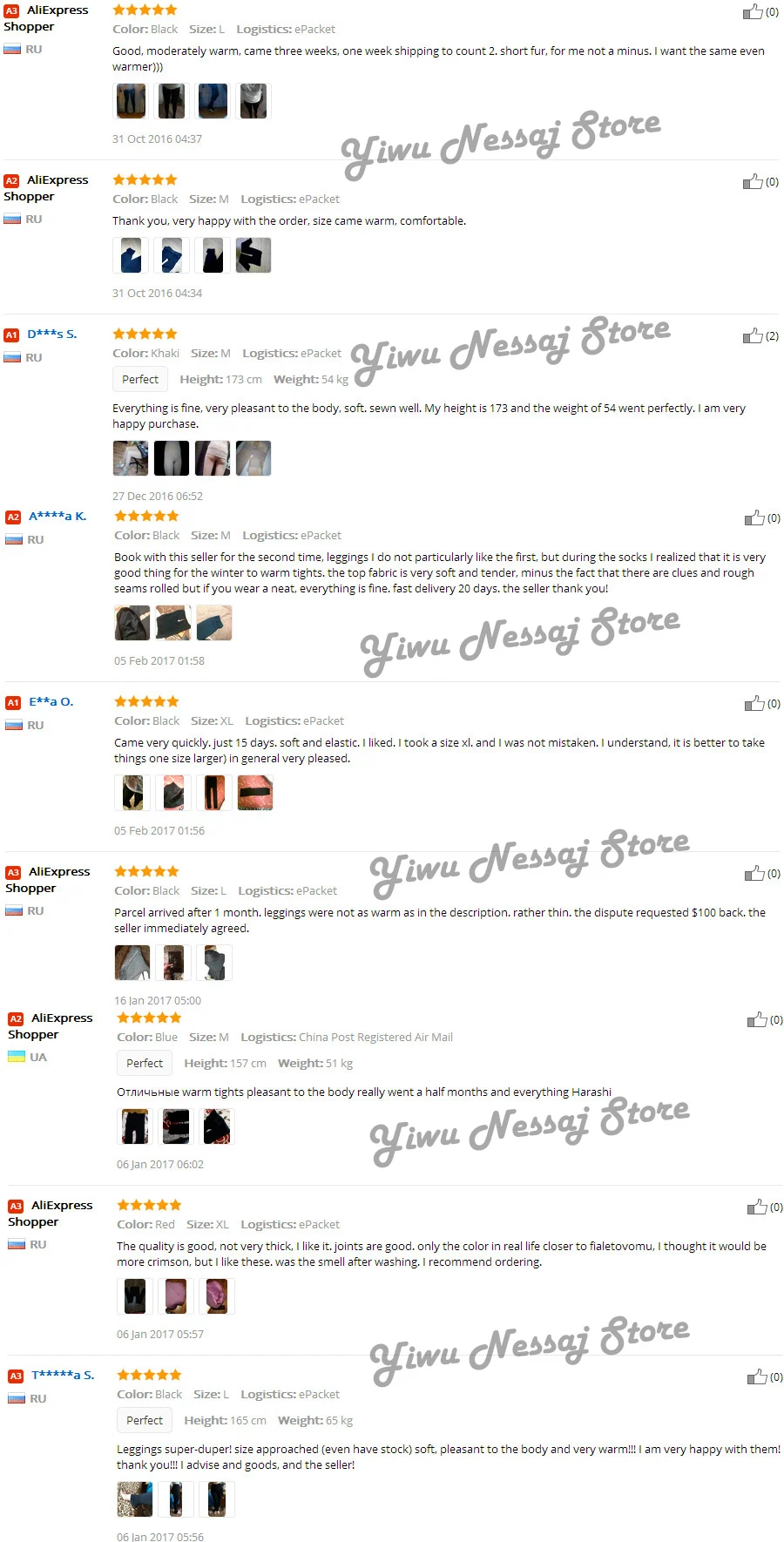Screen dimensions: 784x1542
Task: Open last photo in Red XL review
Action: [x=217, y=1296]
